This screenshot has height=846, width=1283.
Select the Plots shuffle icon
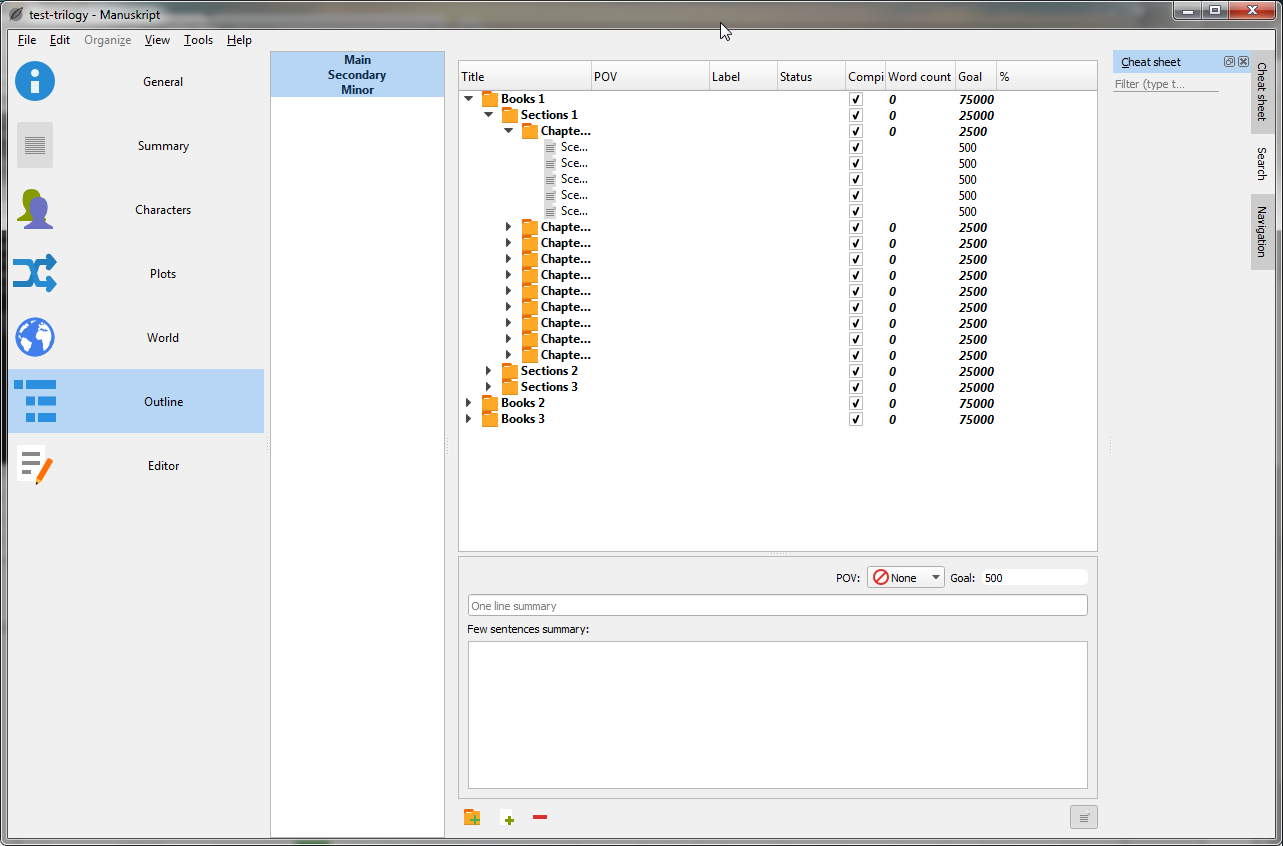pos(34,273)
